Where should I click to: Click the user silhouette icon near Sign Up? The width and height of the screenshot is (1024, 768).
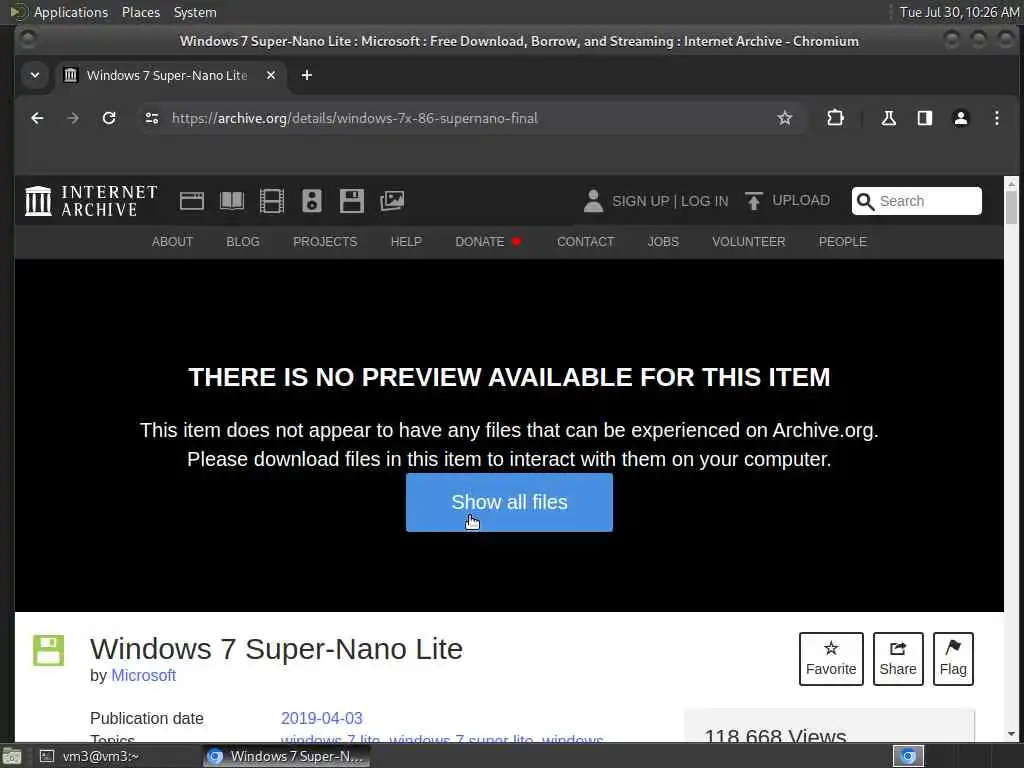pos(593,201)
